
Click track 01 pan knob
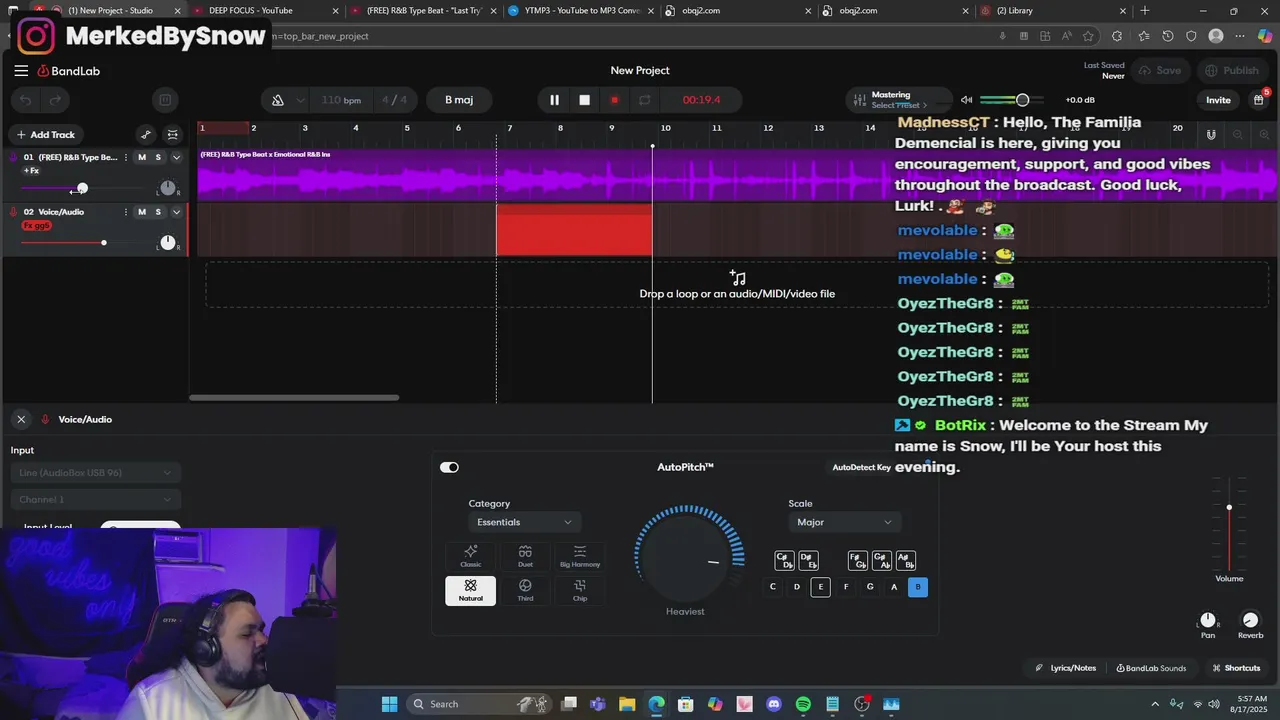coord(168,188)
